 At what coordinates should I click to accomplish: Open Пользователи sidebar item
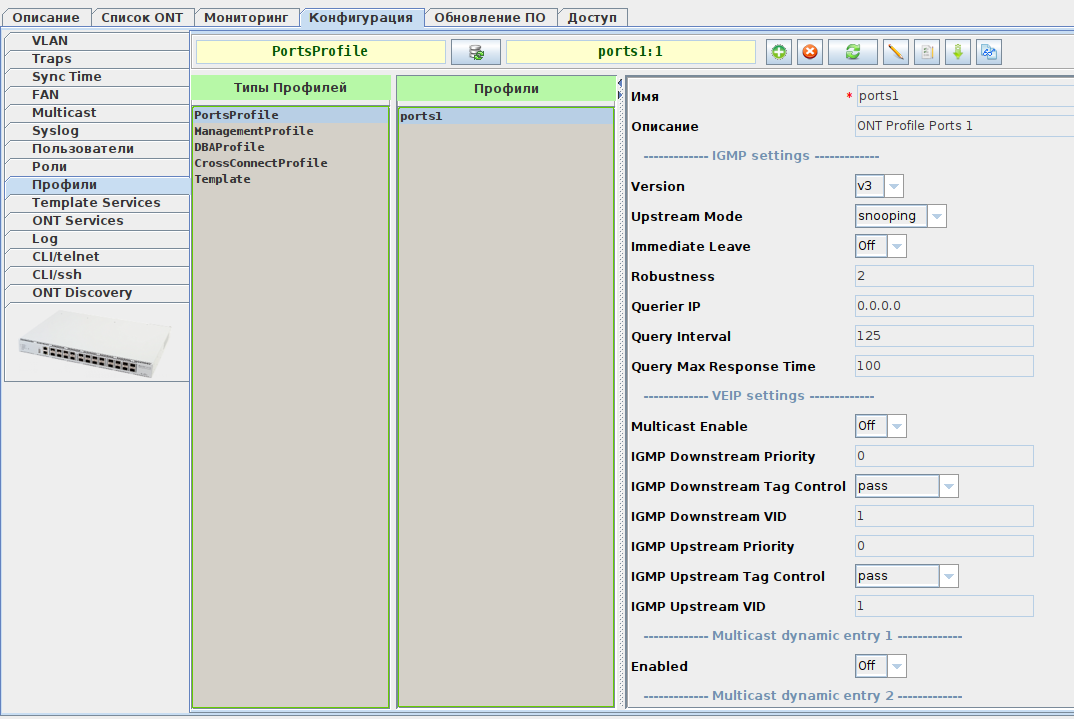coord(97,149)
